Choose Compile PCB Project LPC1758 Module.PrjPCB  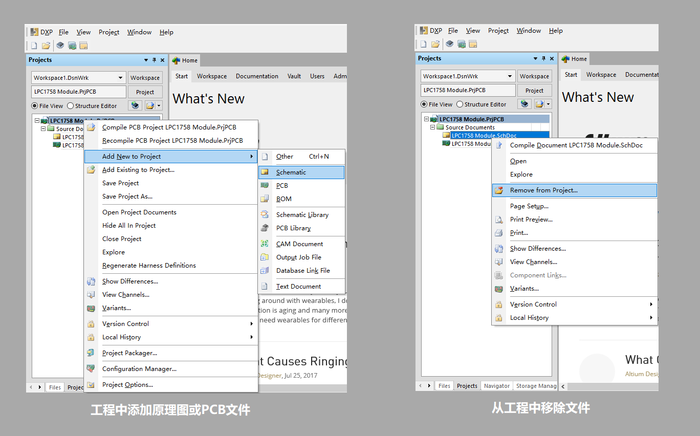click(171, 128)
